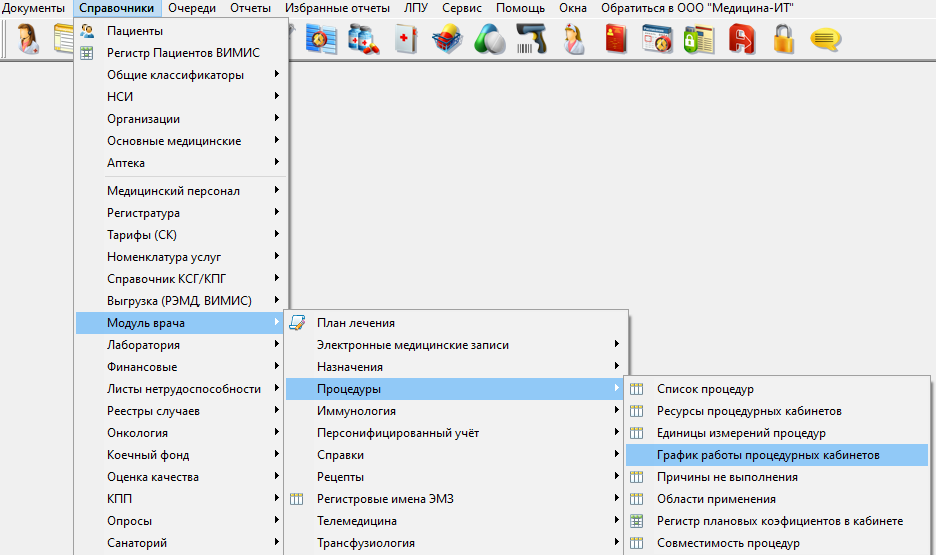Click the white first-aid kit icon
Viewport: 936px width, 555px height.
405,39
